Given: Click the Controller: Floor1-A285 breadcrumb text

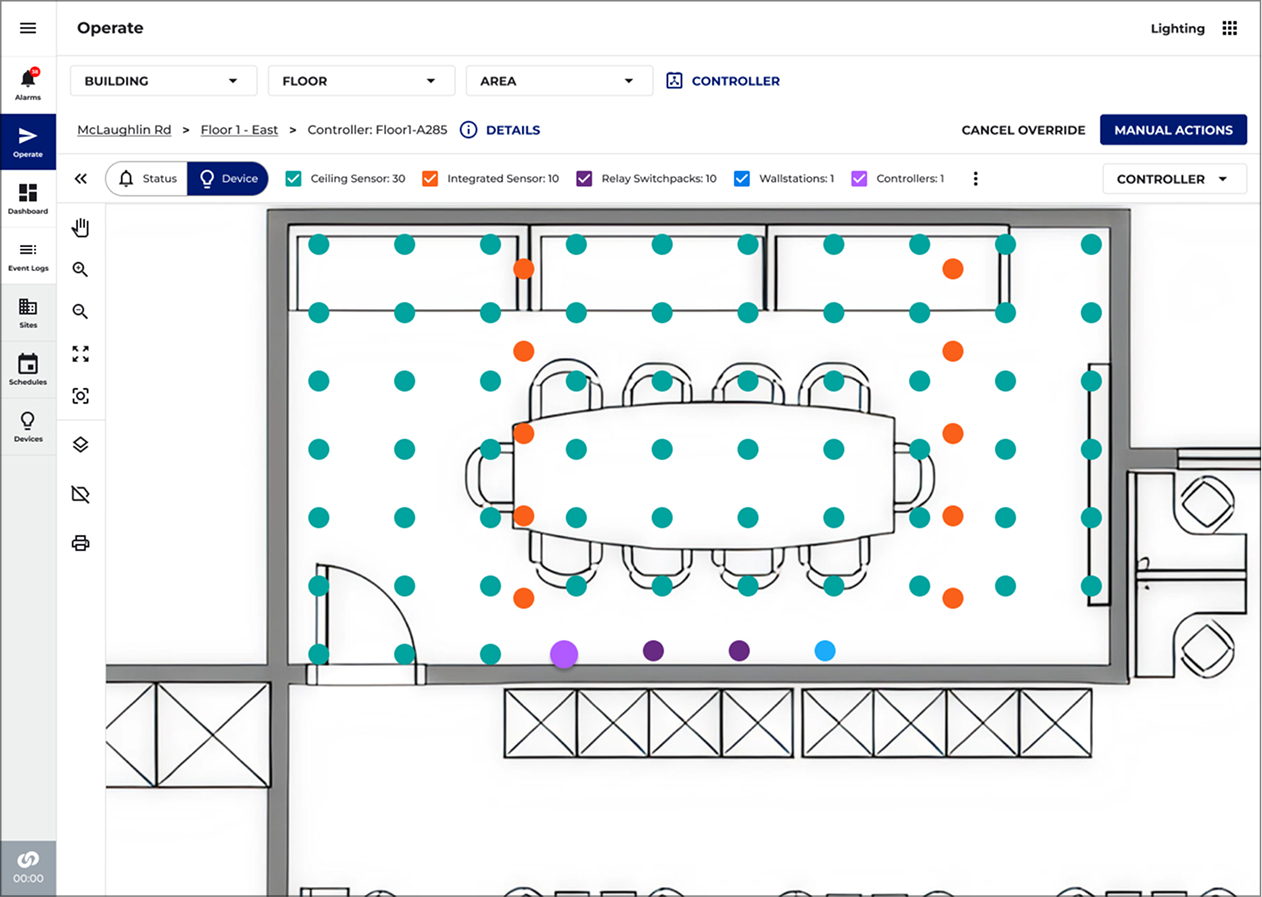Looking at the screenshot, I should [x=377, y=130].
